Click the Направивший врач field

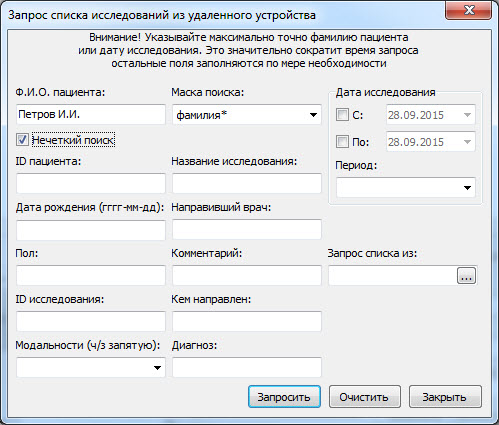[x=247, y=229]
